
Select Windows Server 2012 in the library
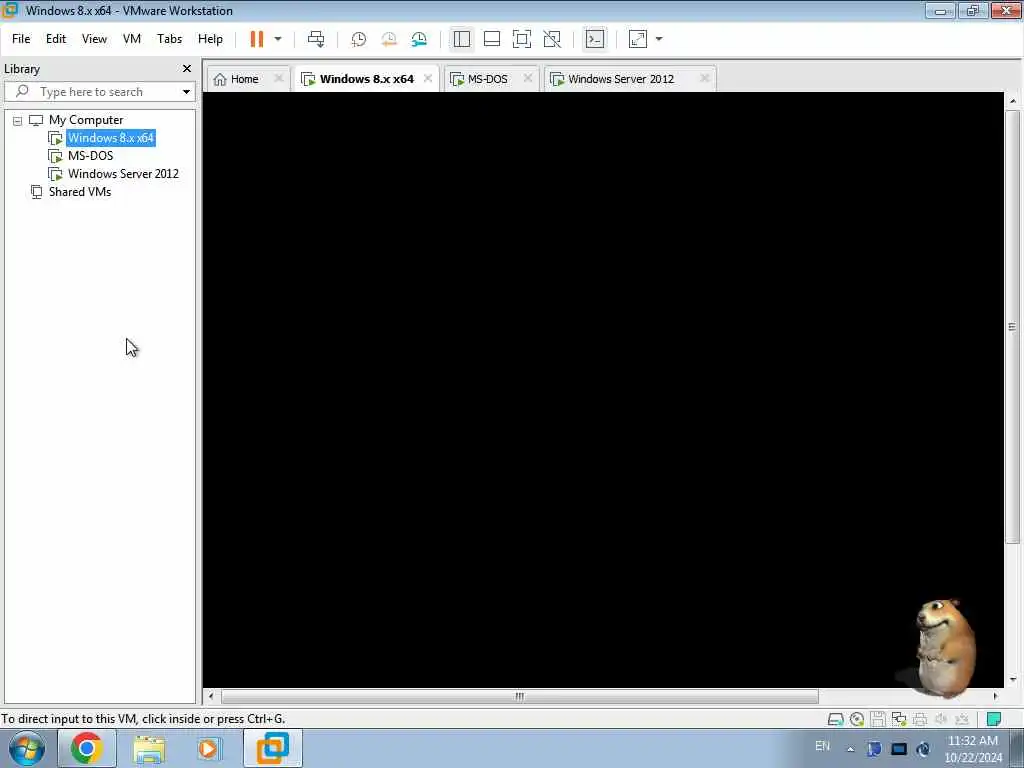123,174
